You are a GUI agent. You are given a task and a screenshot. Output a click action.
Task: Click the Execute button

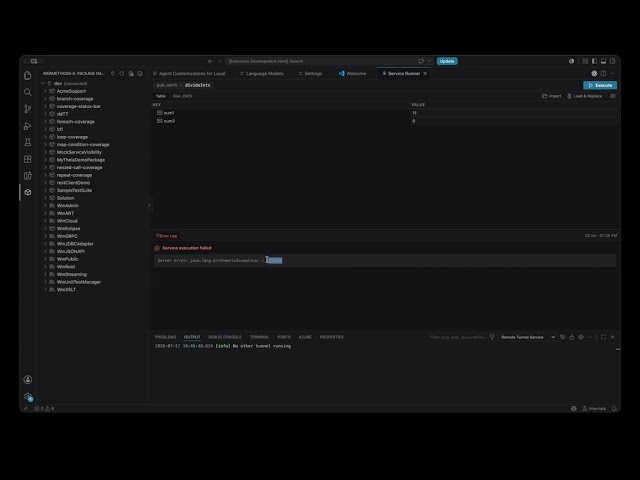coord(600,85)
